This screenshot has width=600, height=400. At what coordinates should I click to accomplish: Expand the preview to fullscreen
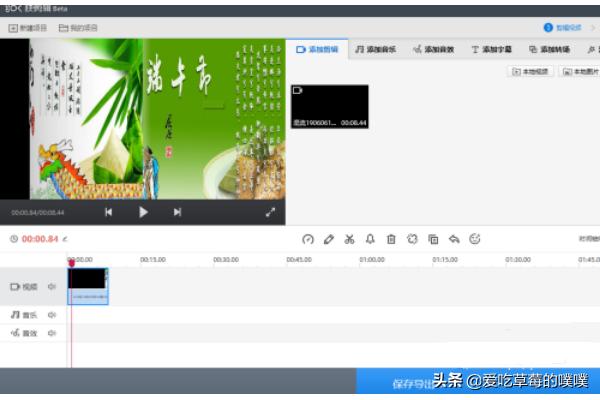coord(270,212)
